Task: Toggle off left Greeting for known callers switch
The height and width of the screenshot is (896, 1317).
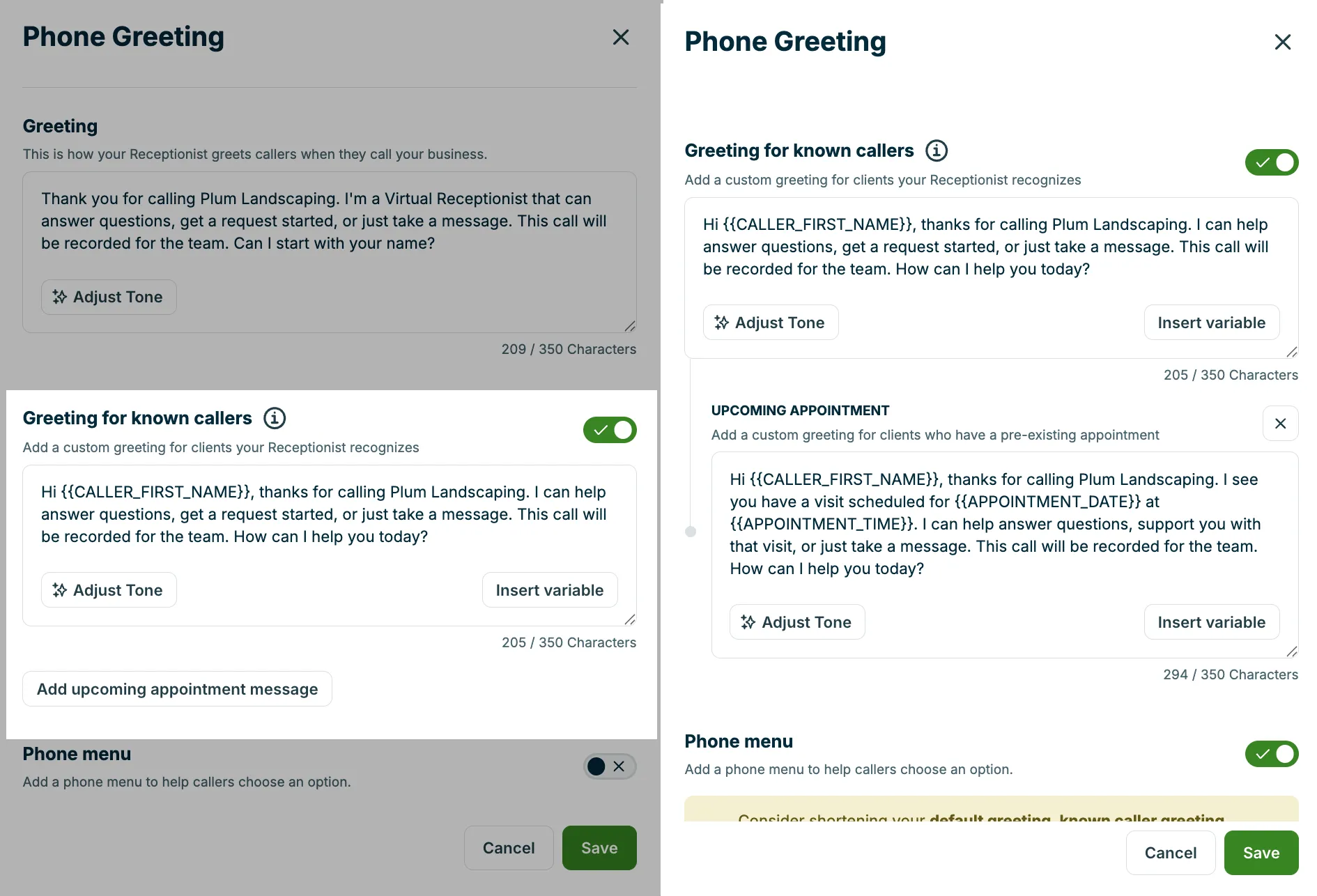Action: 610,430
